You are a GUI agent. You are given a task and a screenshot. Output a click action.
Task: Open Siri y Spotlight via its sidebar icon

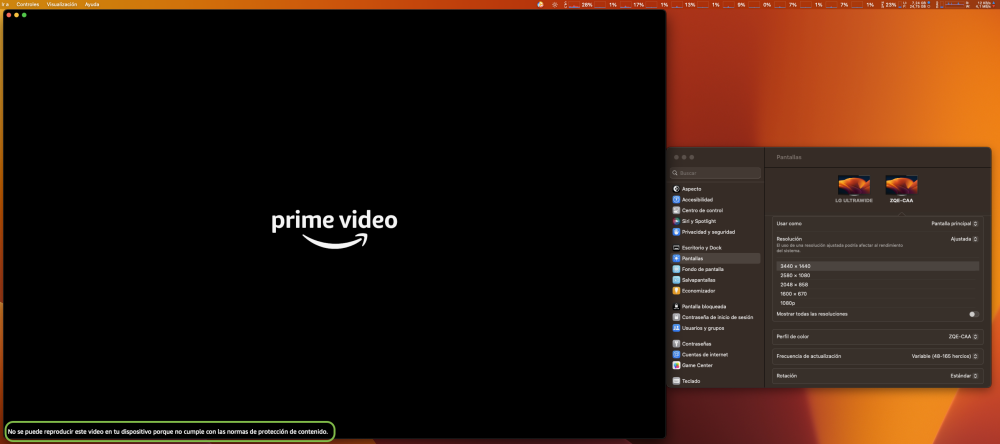tap(676, 221)
